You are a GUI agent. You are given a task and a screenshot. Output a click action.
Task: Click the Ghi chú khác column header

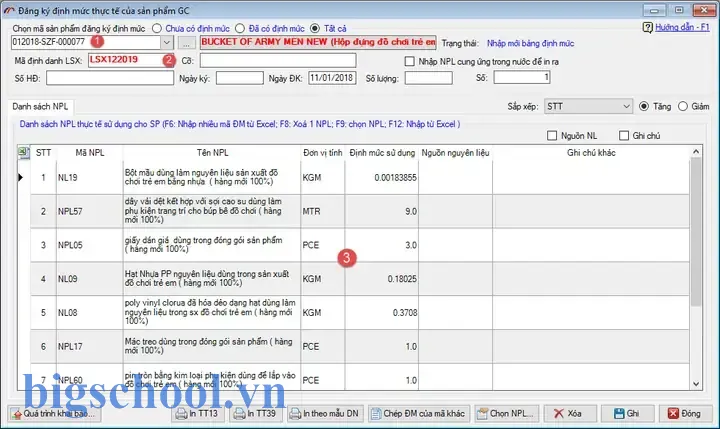(x=591, y=153)
